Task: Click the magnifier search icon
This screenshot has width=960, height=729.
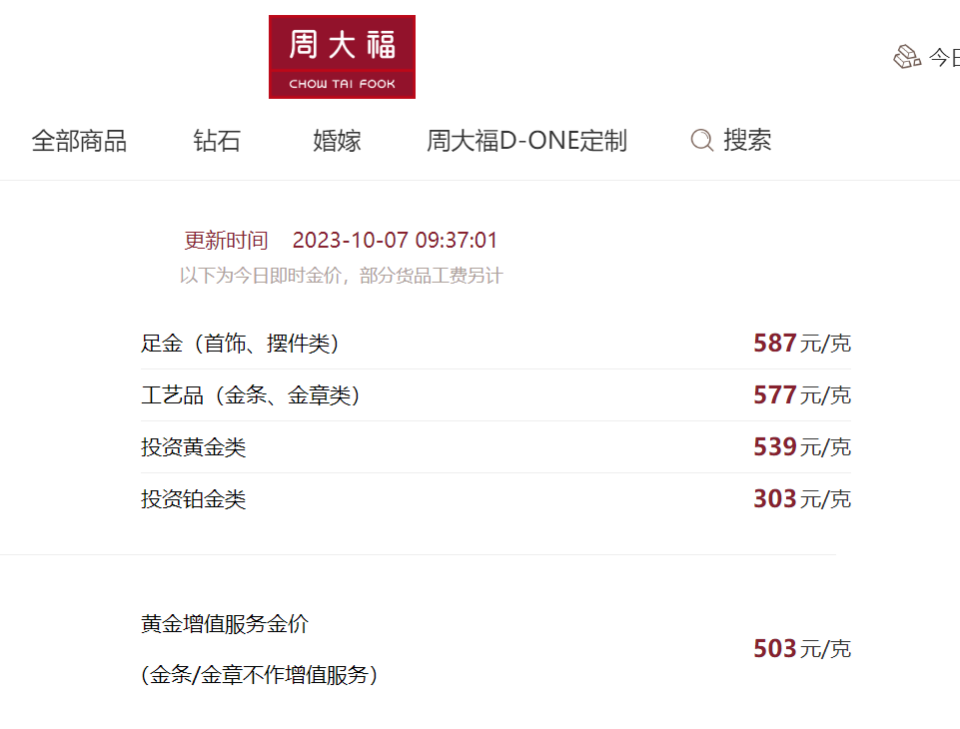Action: point(702,141)
